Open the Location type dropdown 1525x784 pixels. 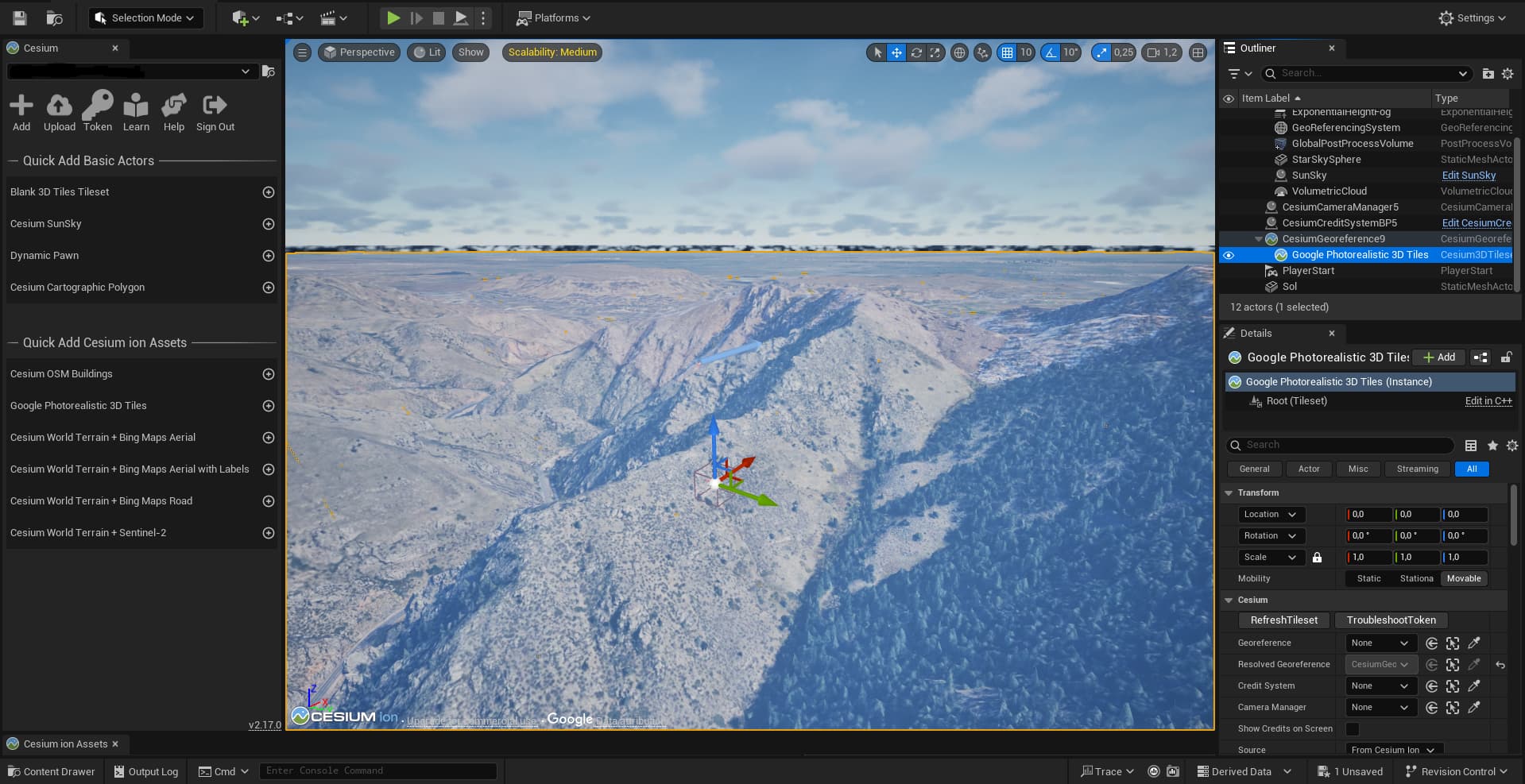[x=1271, y=515]
